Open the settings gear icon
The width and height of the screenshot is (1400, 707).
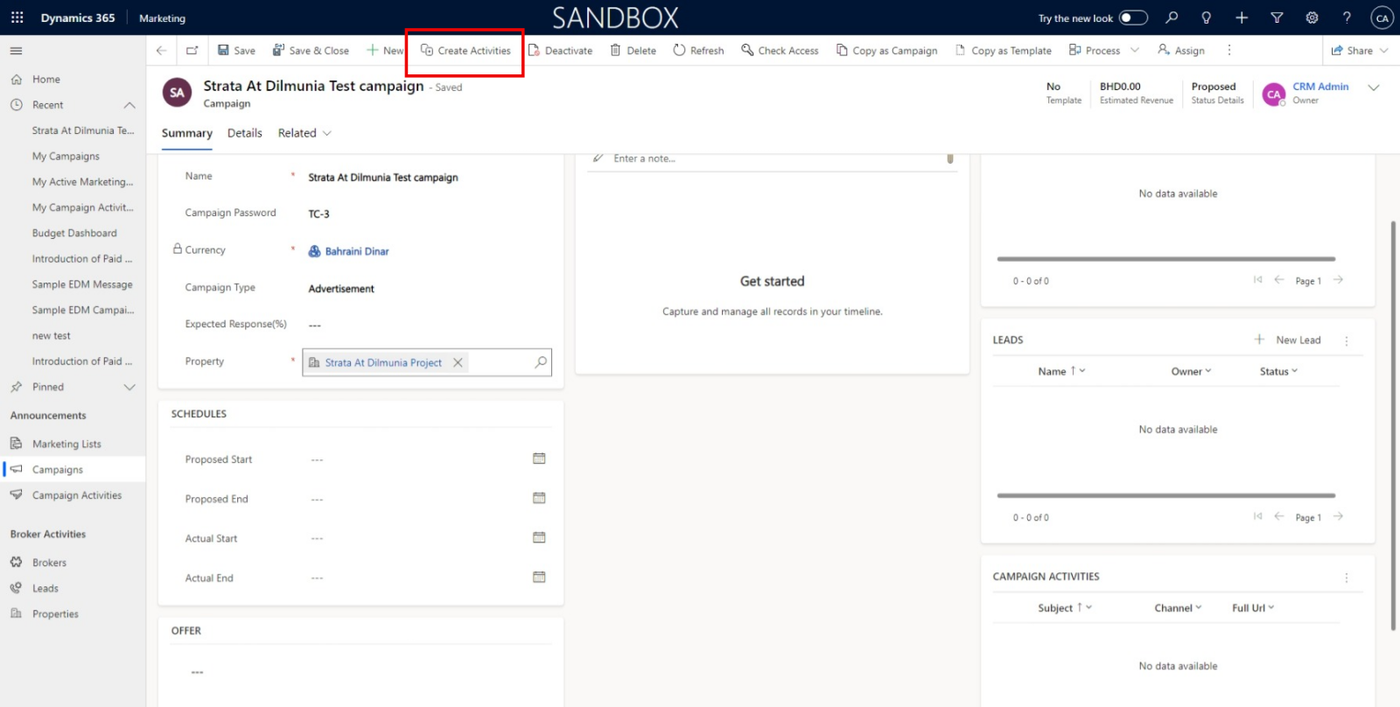1312,18
